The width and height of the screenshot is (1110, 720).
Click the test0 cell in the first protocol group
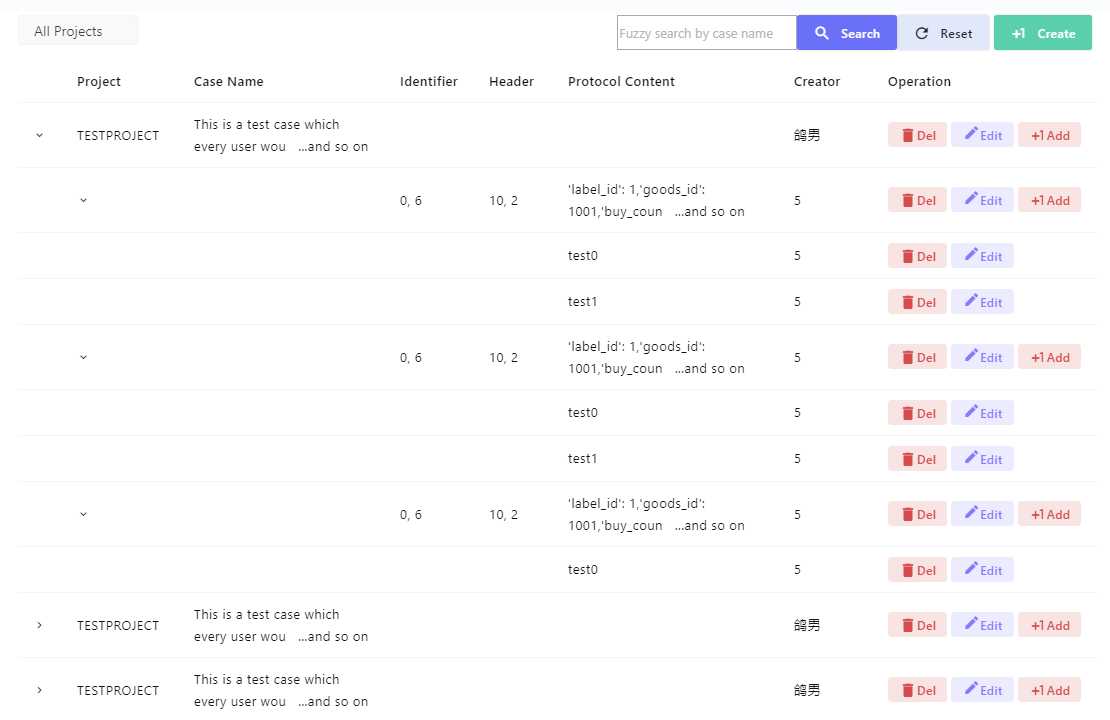point(583,256)
